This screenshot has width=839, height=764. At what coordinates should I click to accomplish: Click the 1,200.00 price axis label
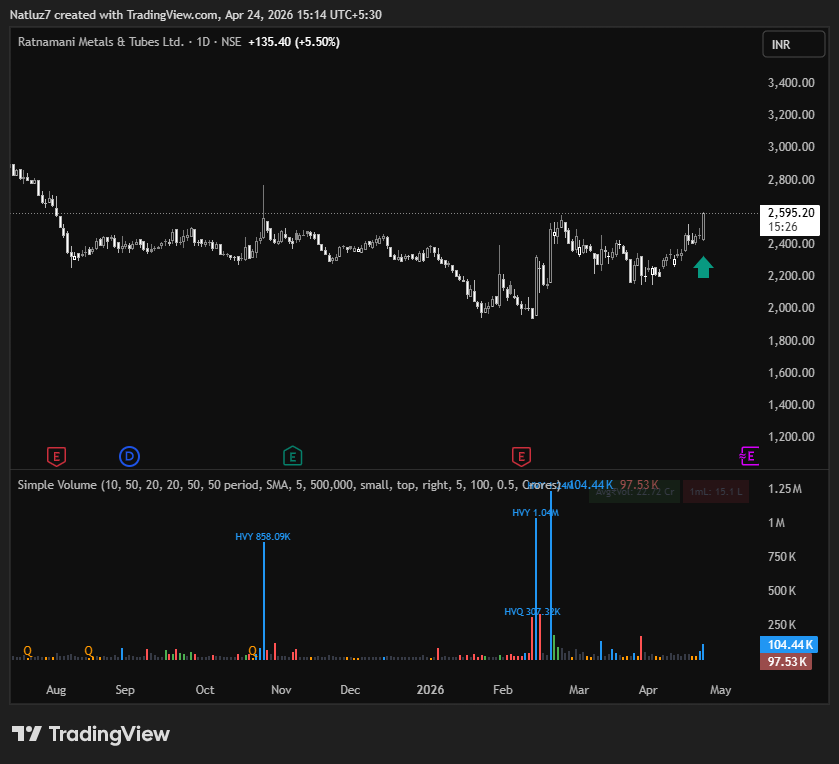791,437
